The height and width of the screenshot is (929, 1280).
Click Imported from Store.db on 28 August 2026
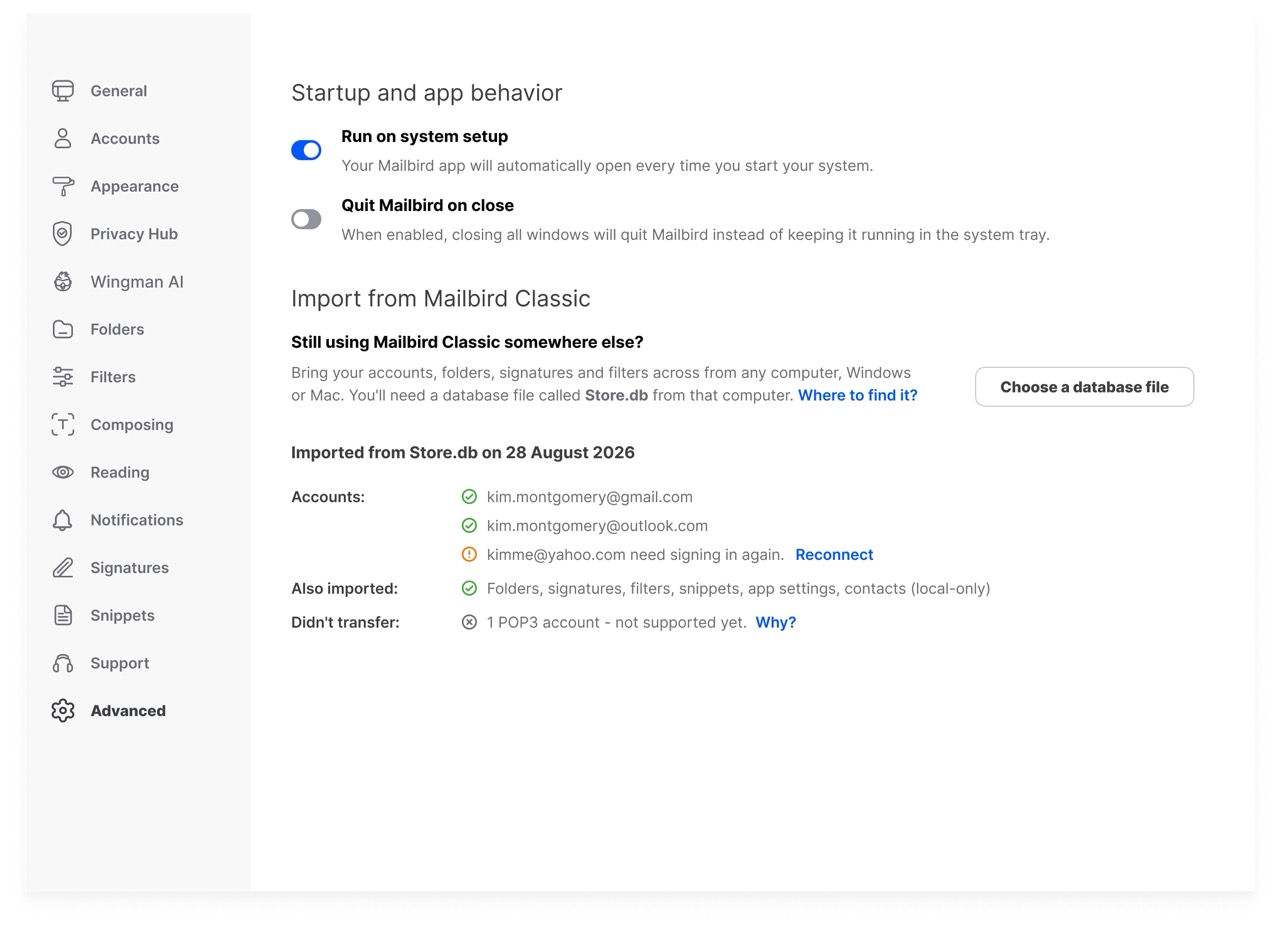coord(463,453)
